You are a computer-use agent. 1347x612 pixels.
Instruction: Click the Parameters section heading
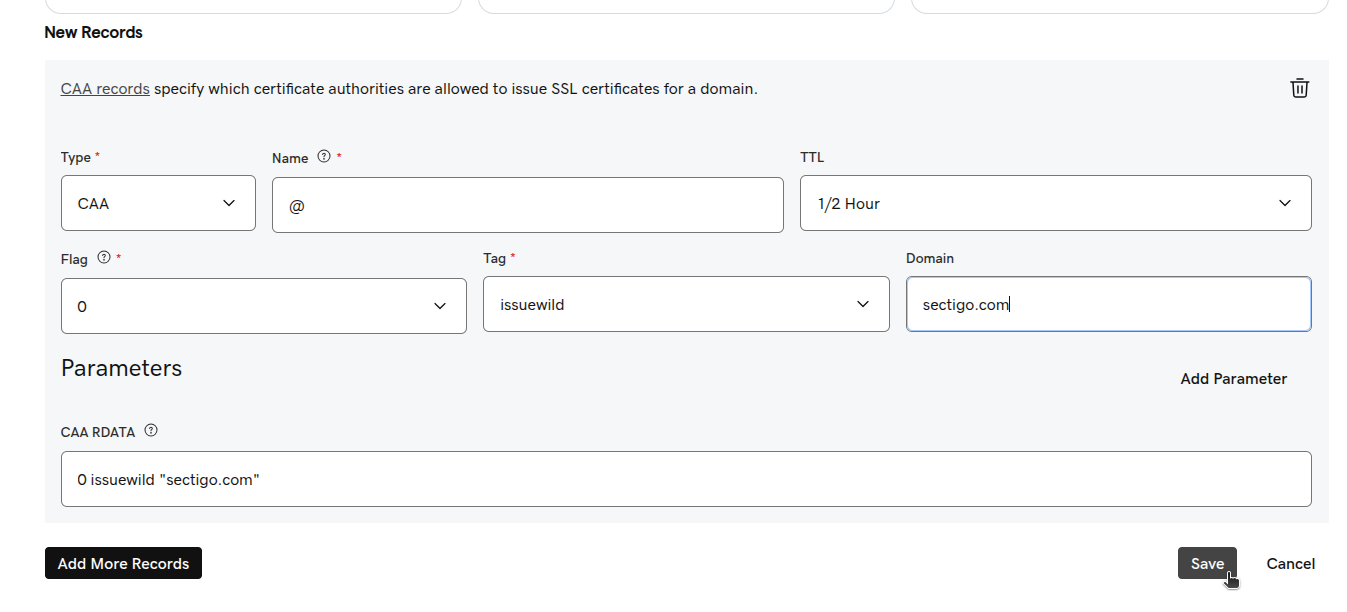coord(121,368)
